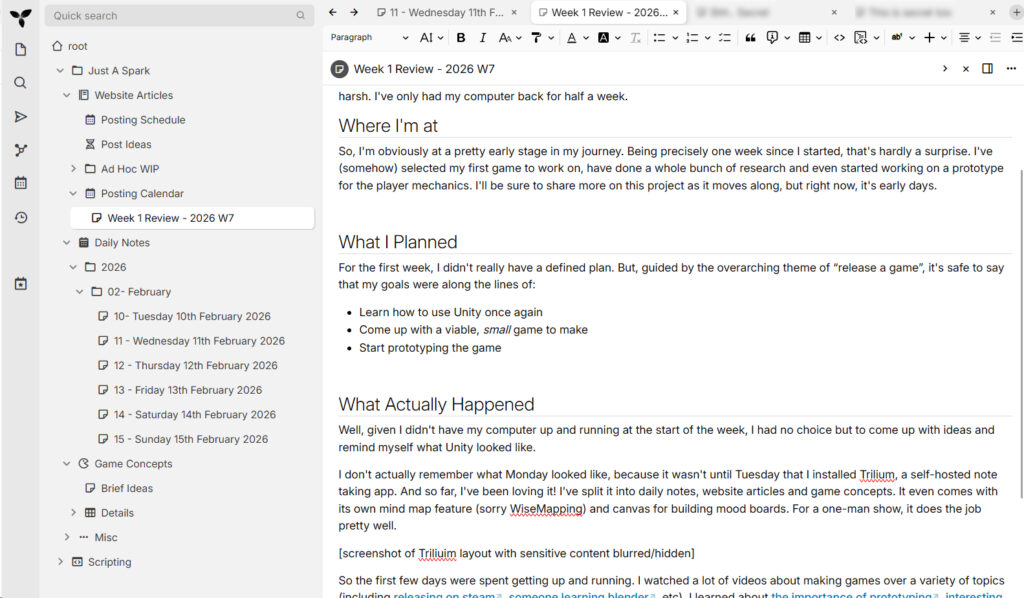The width and height of the screenshot is (1024, 598).
Task: Toggle italic formatting
Action: [483, 38]
